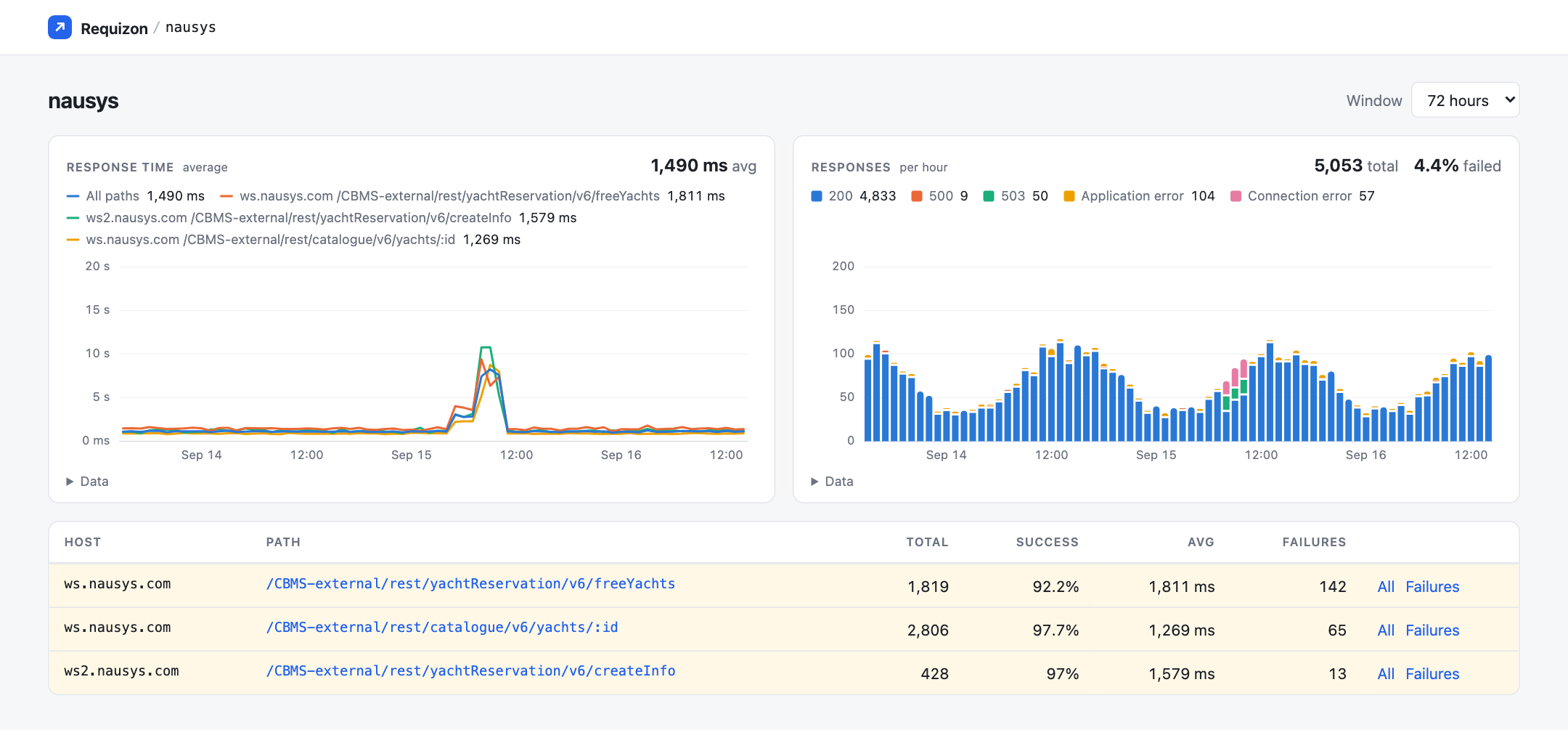Expand Data under Response Time chart
Viewport: 1568px width, 730px height.
[x=87, y=482]
